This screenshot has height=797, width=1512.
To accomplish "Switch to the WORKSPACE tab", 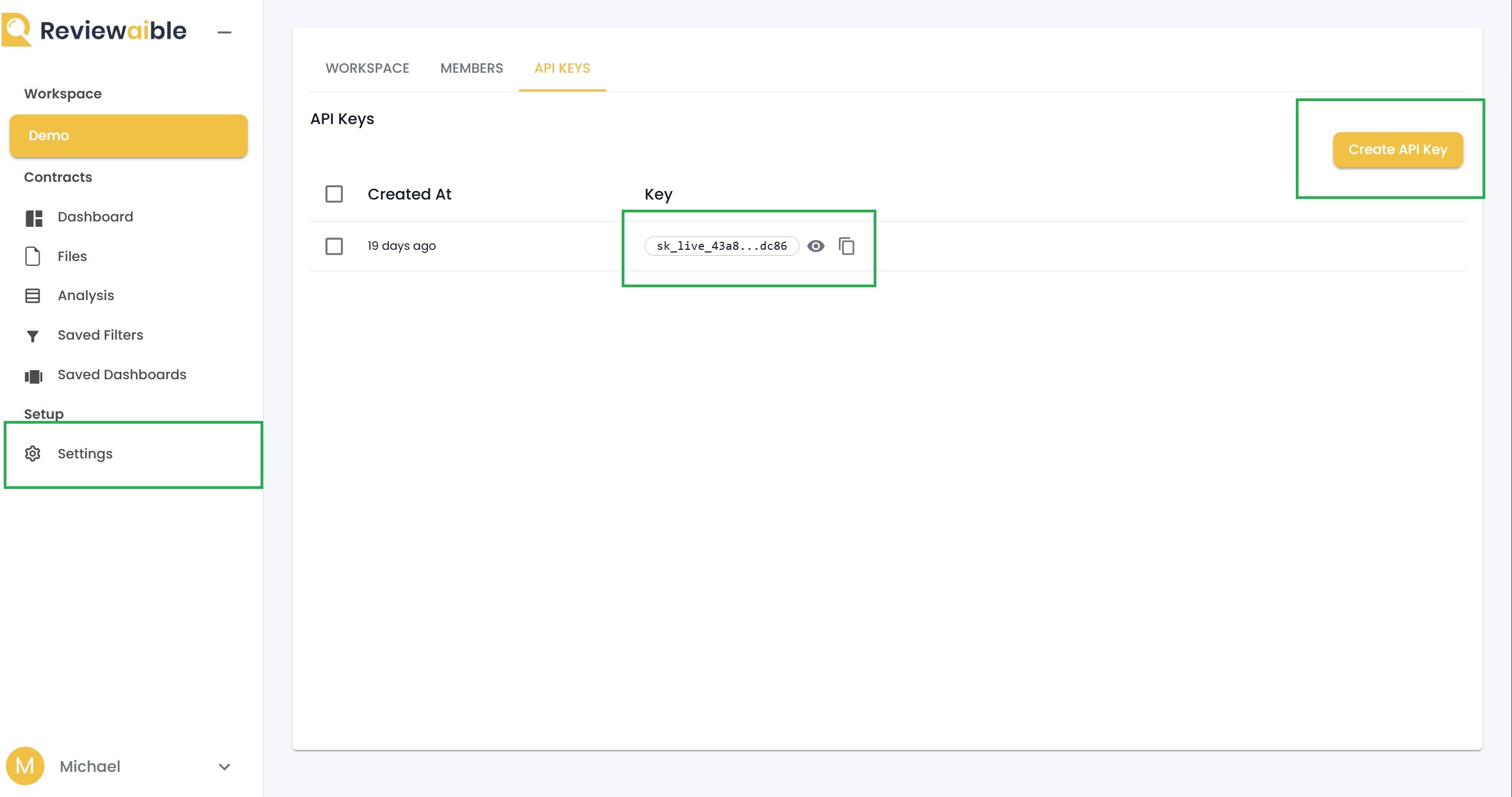I will (x=368, y=68).
